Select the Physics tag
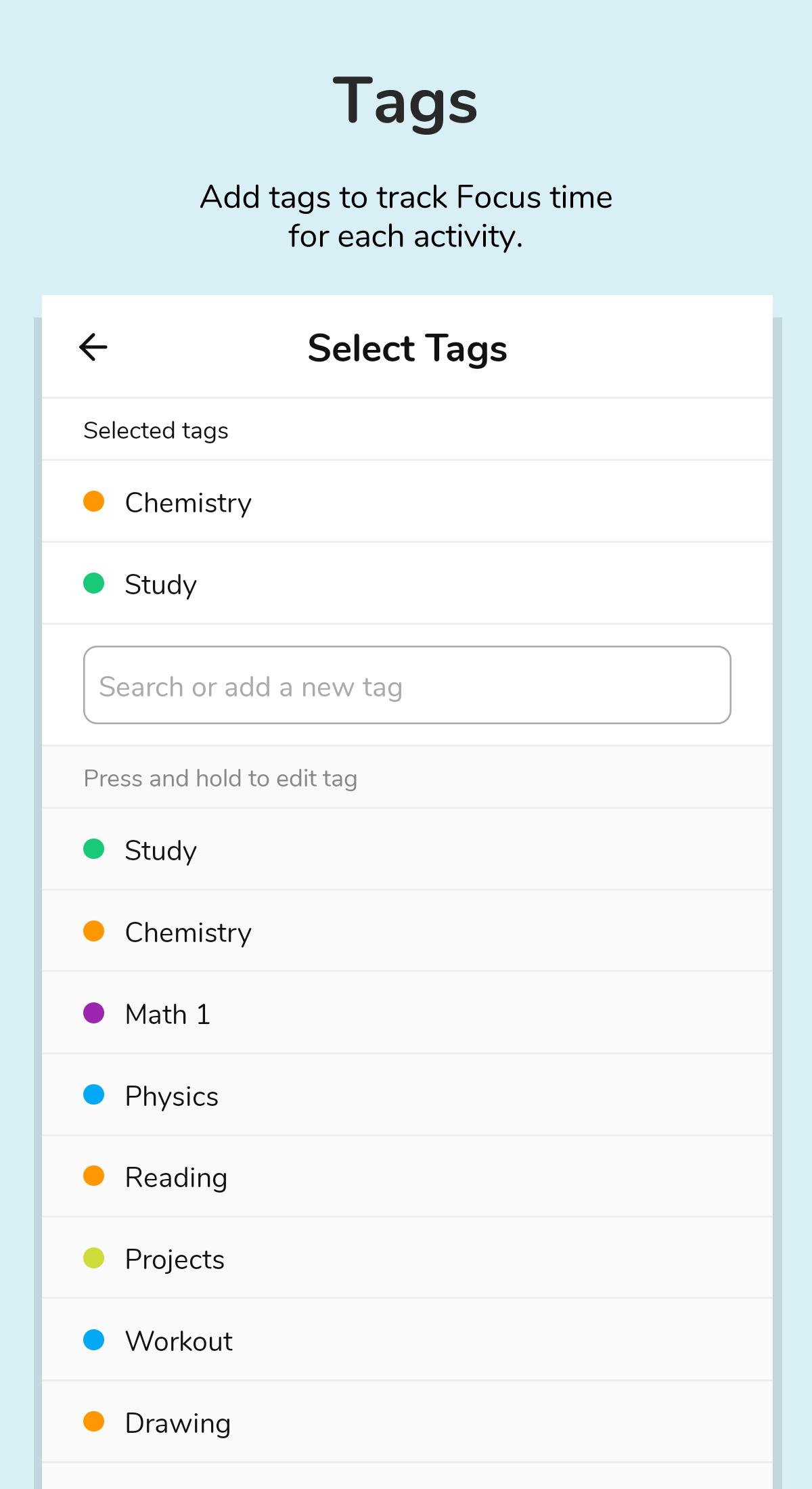This screenshot has height=1489, width=812. coord(172,1096)
